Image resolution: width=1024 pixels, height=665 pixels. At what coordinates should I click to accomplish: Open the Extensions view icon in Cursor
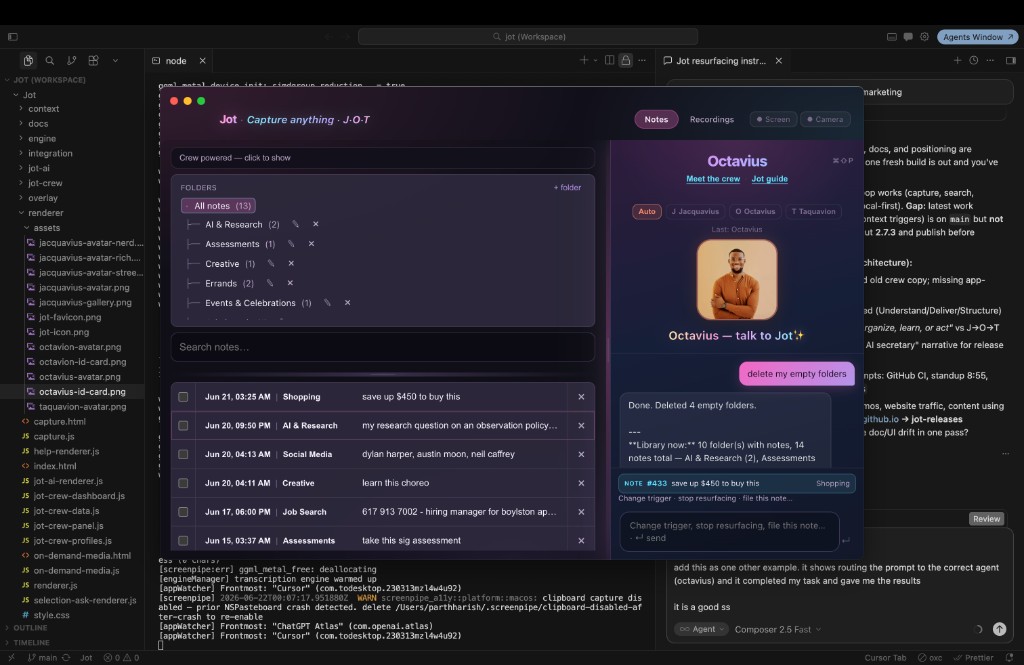[x=93, y=61]
